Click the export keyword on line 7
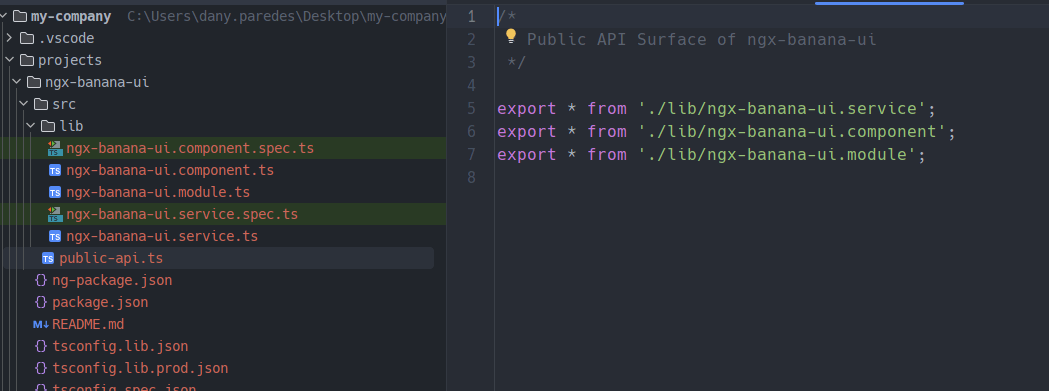The width and height of the screenshot is (1049, 391). (527, 155)
